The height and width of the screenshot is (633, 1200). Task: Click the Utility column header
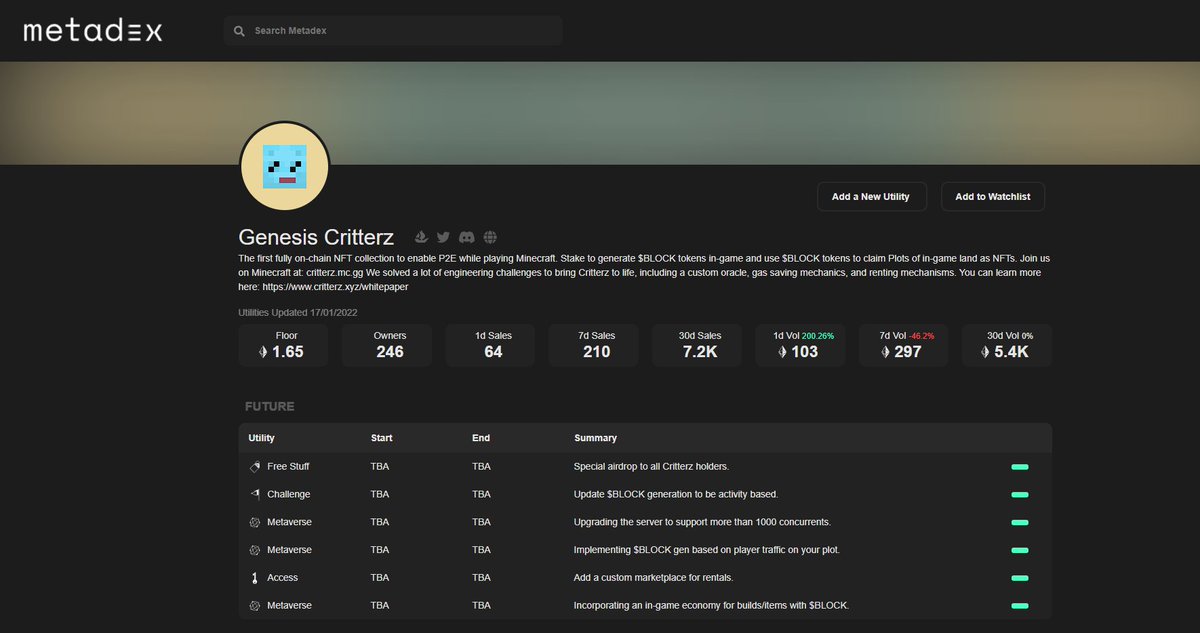[x=262, y=438]
